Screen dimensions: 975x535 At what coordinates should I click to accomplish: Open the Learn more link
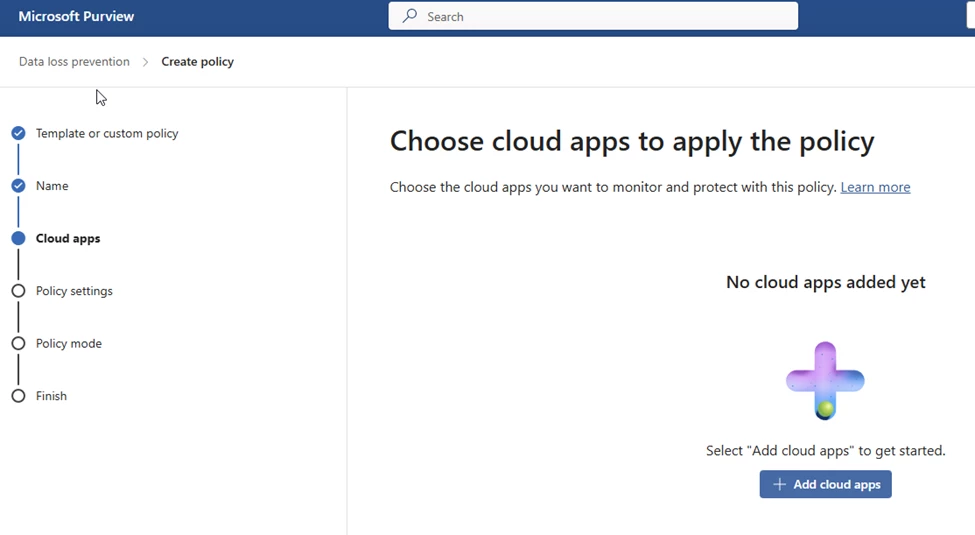coord(875,187)
